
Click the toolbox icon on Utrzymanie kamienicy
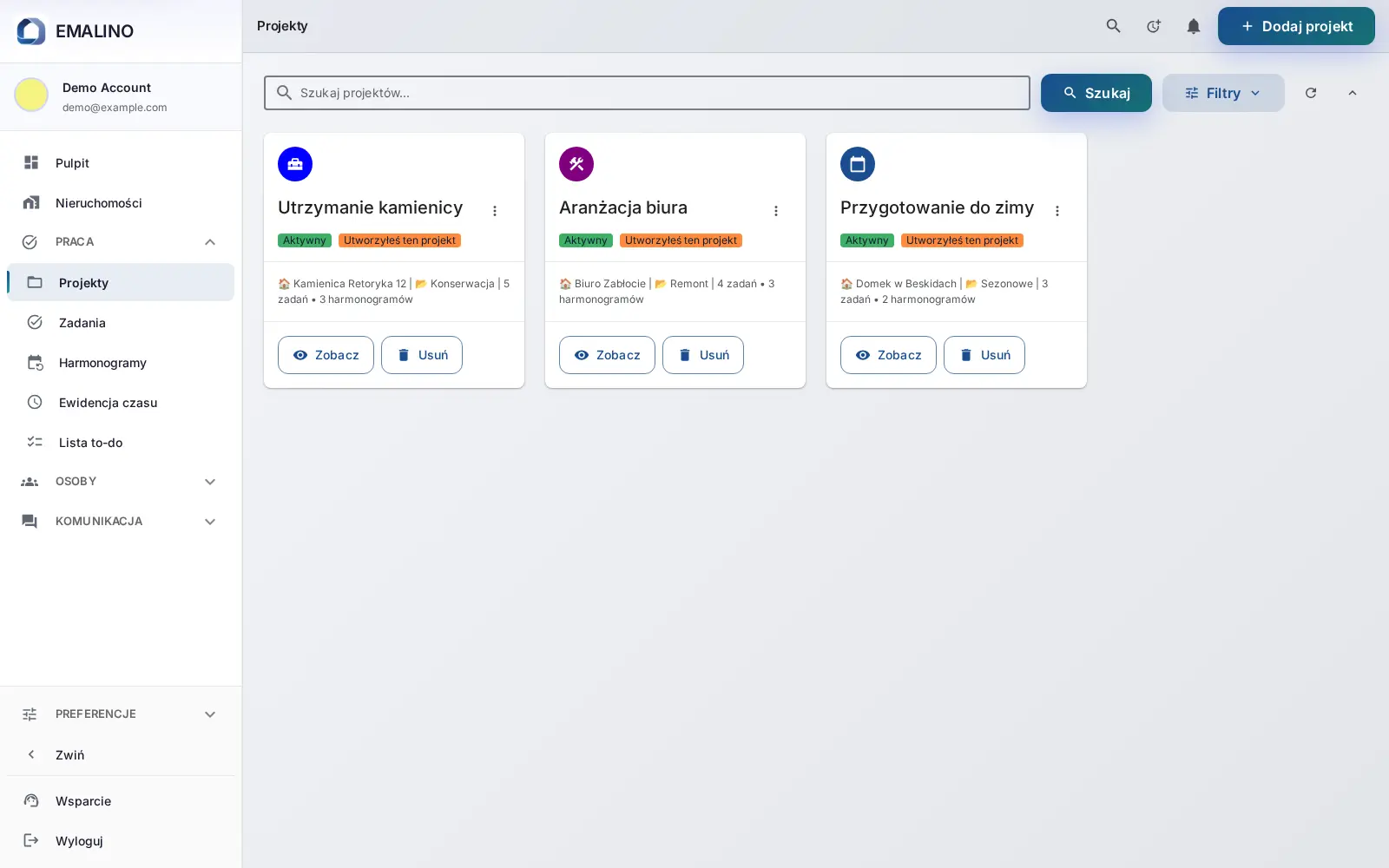295,164
